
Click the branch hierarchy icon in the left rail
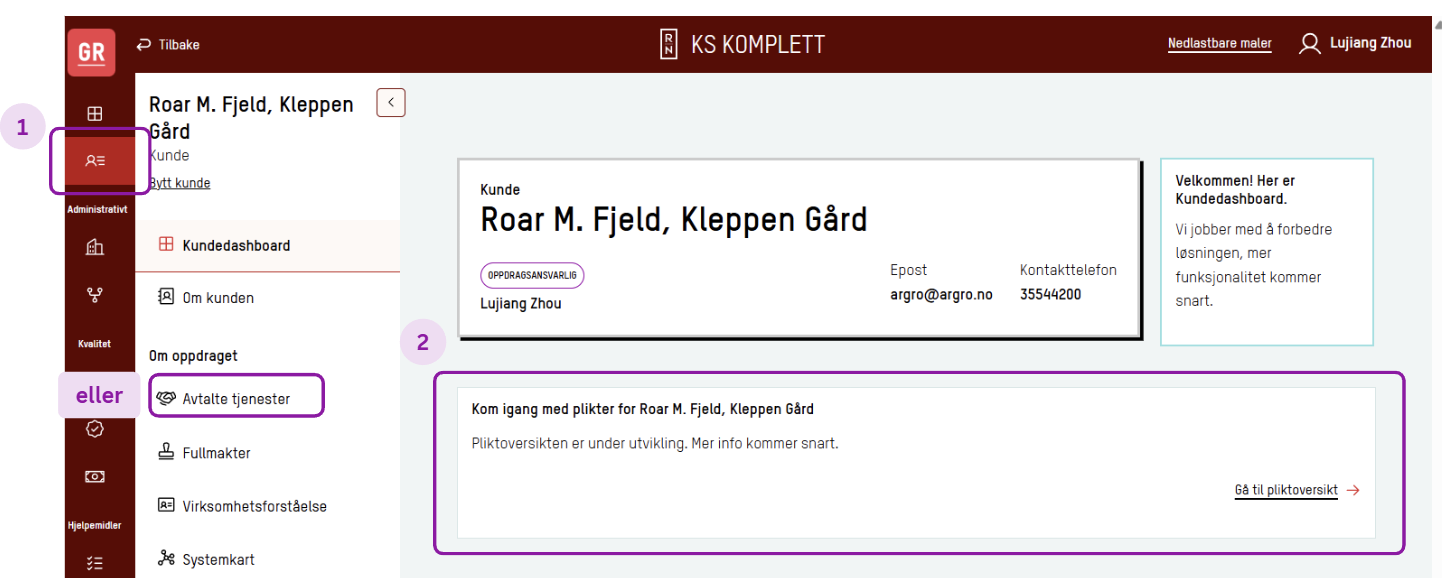pyautogui.click(x=95, y=296)
